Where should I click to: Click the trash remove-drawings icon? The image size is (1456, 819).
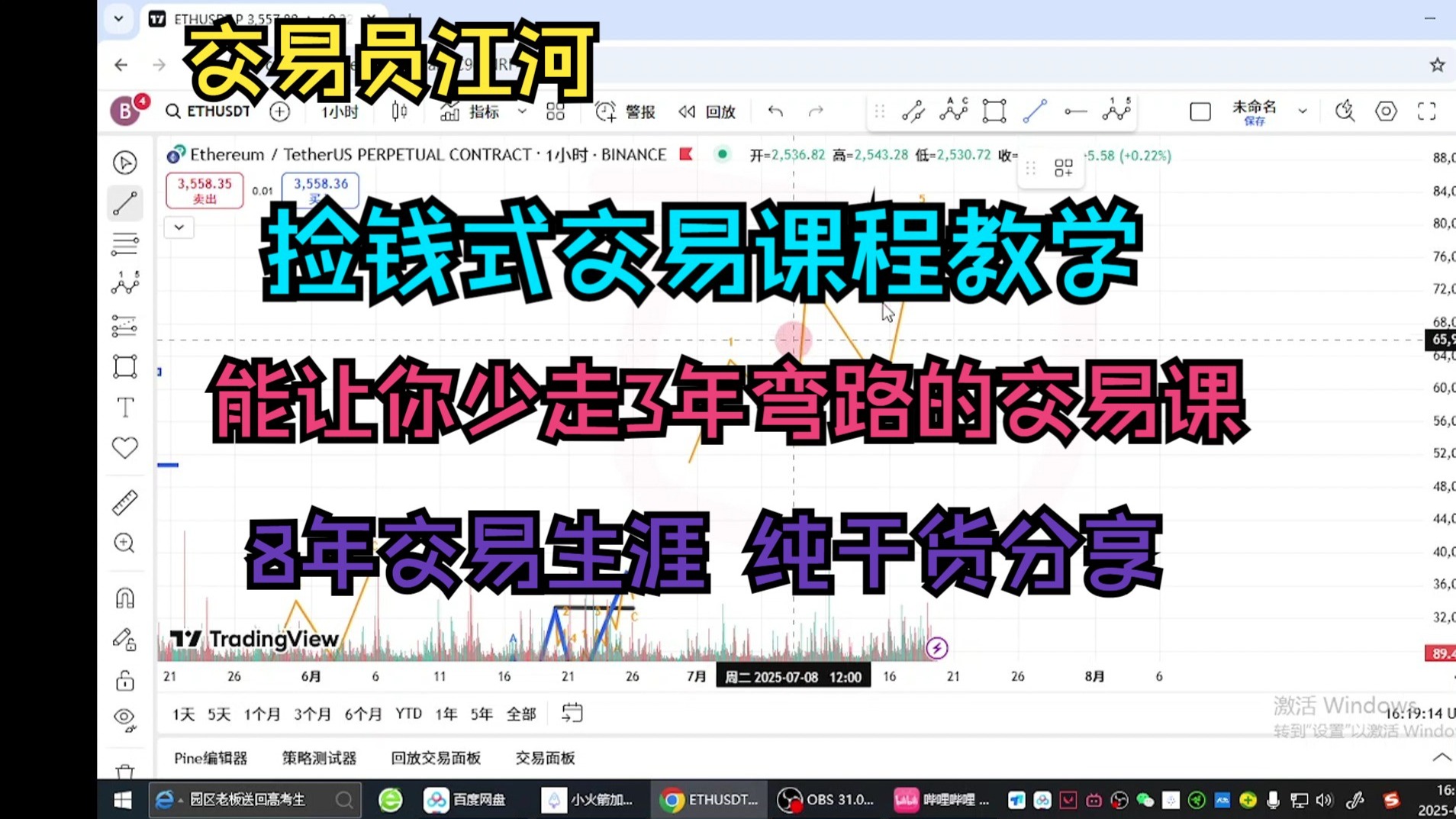tap(125, 771)
